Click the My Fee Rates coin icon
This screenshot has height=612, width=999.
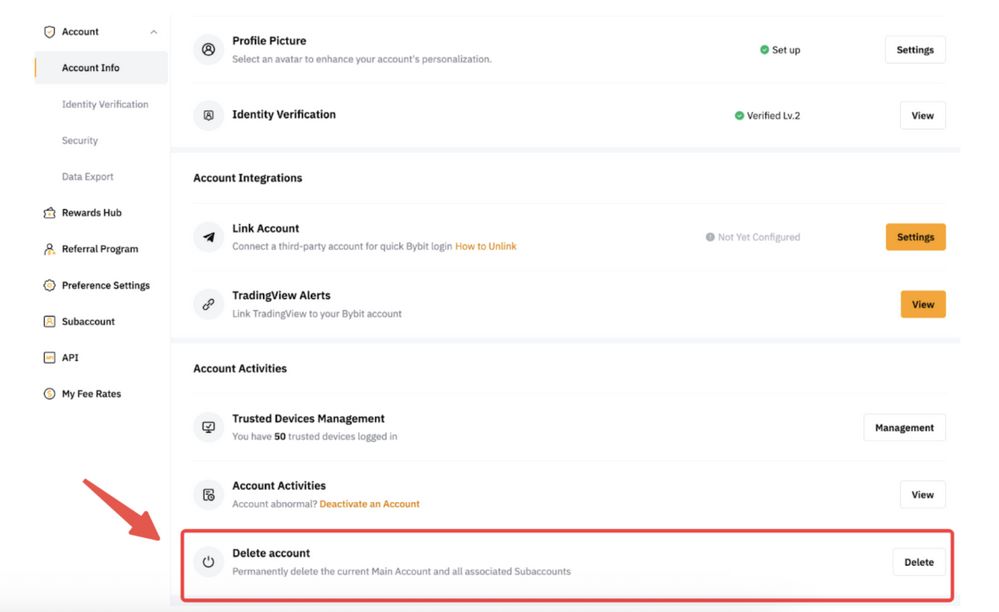pyautogui.click(x=49, y=394)
